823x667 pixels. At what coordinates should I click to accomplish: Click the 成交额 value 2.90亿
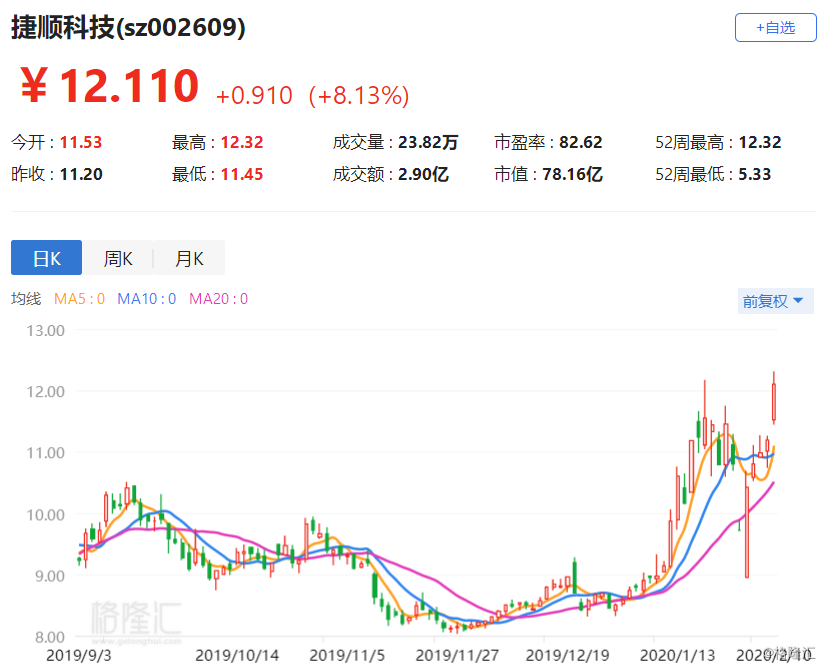(423, 174)
